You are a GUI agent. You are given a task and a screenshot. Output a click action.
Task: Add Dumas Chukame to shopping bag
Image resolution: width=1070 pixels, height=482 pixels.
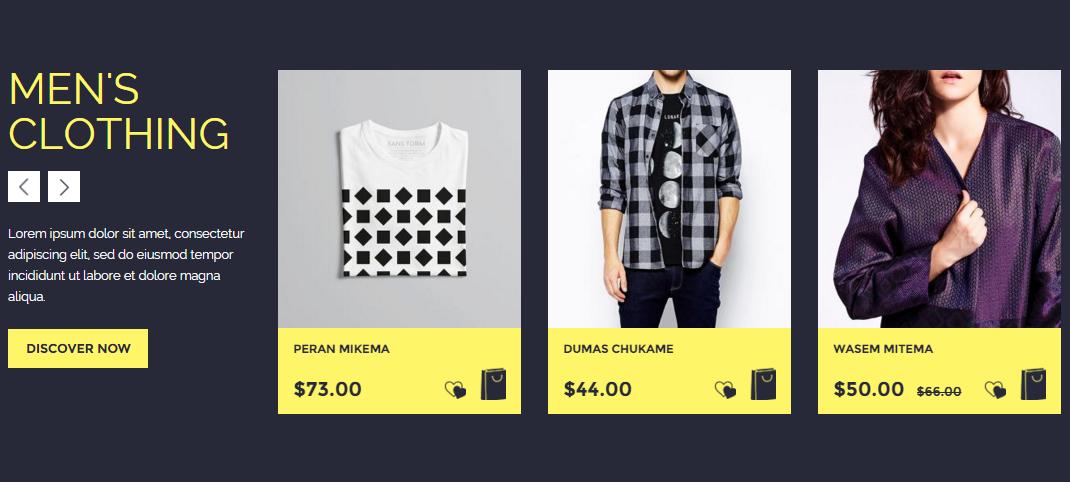click(764, 384)
